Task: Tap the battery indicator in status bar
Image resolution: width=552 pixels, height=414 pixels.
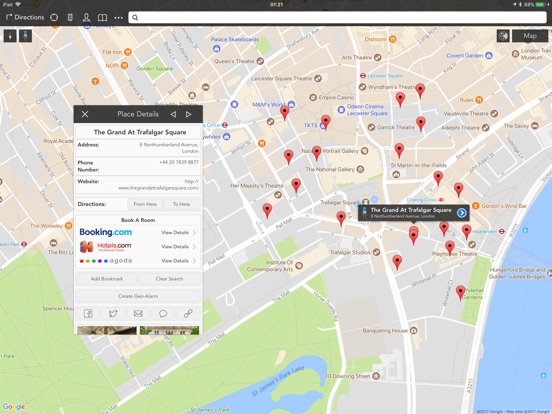Action: tap(541, 4)
